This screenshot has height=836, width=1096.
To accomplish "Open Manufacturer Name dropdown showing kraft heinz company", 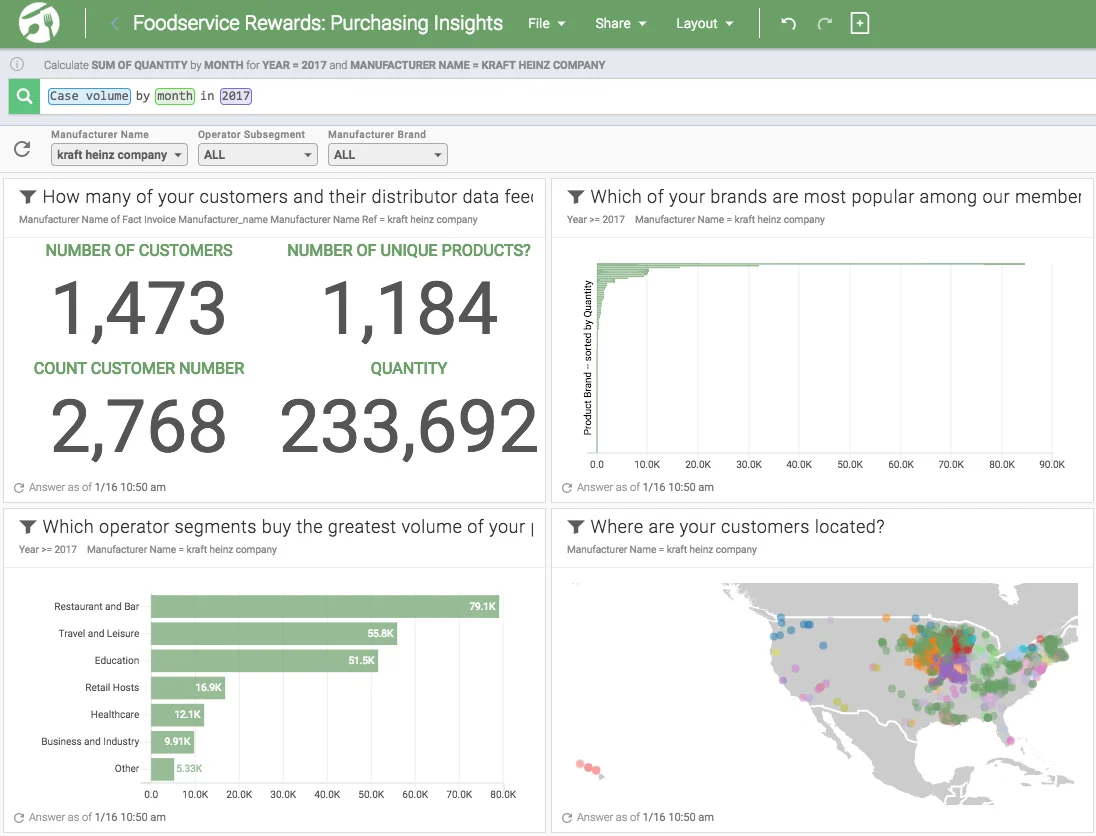I will click(x=120, y=154).
